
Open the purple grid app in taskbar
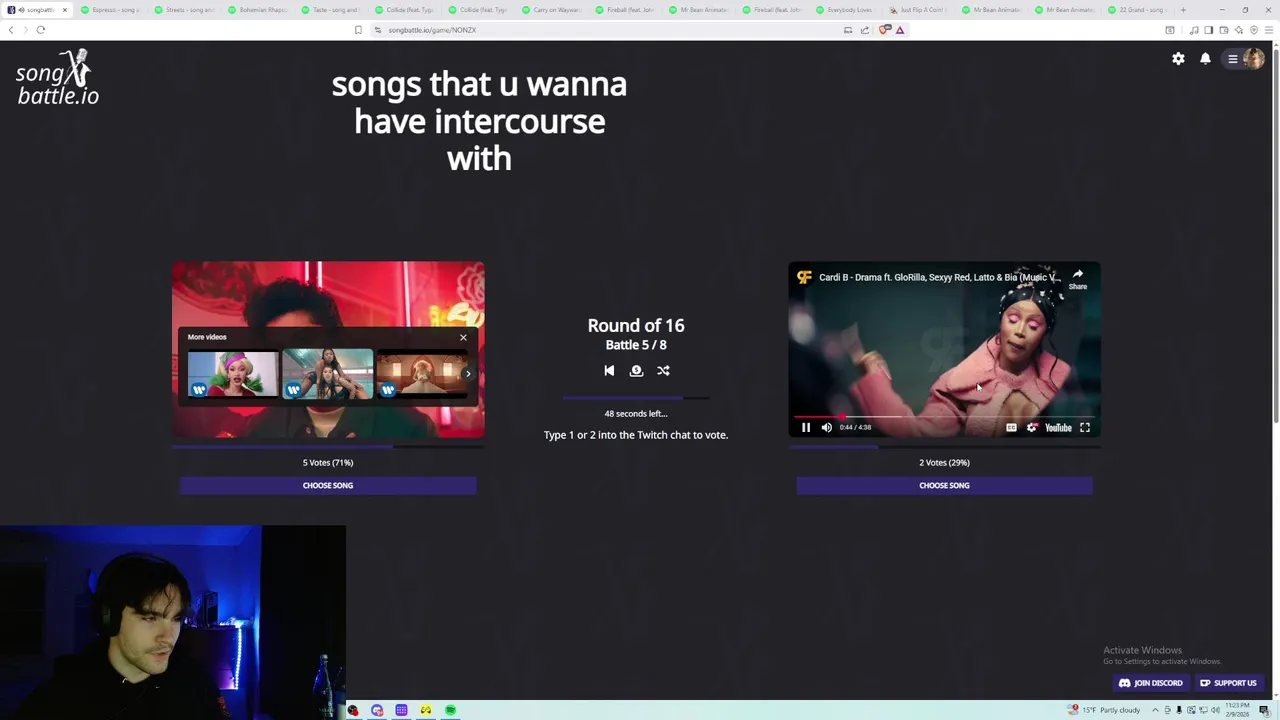coord(401,710)
